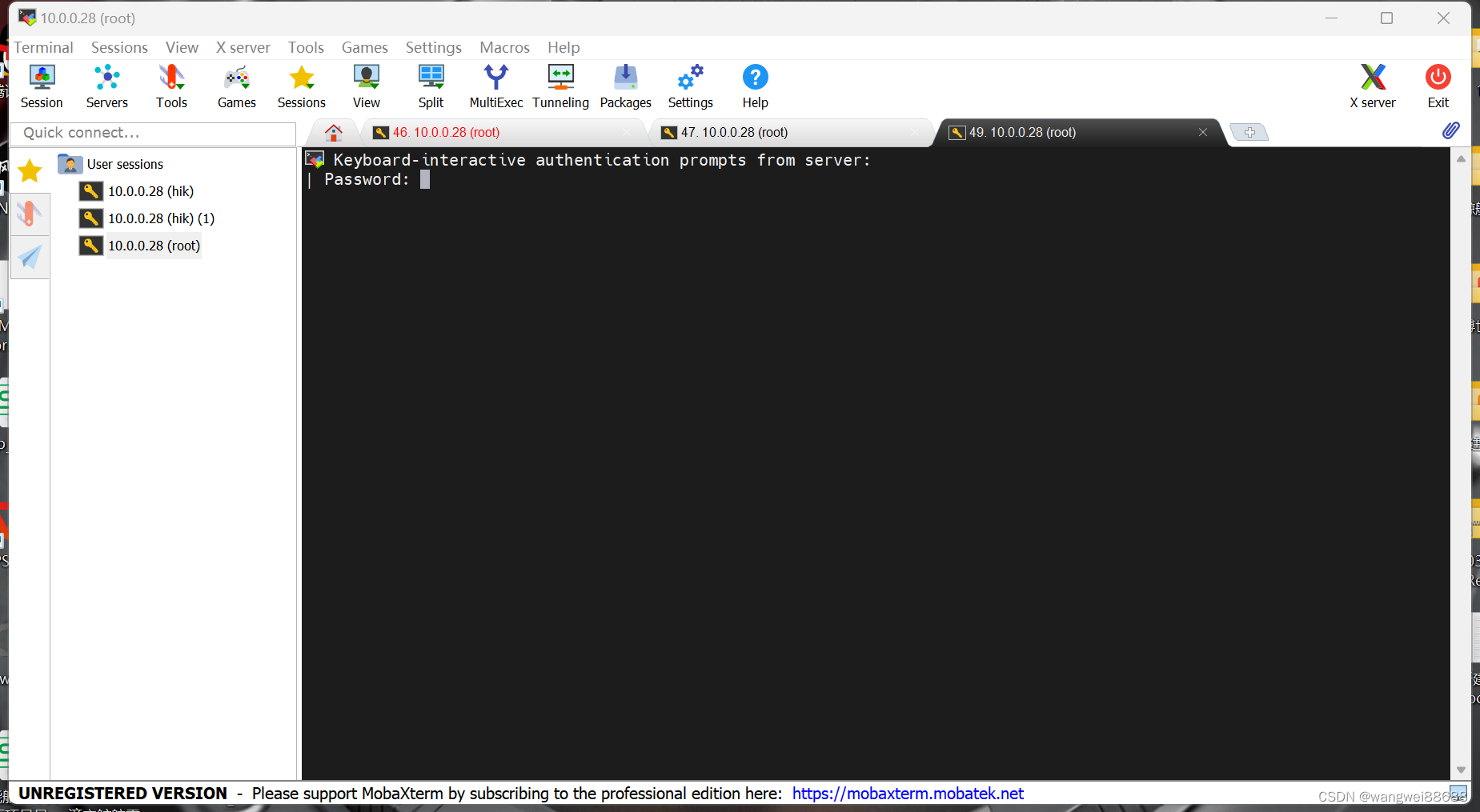Screen dimensions: 1480x812
Task: Open the View toolbar icon
Action: click(367, 86)
